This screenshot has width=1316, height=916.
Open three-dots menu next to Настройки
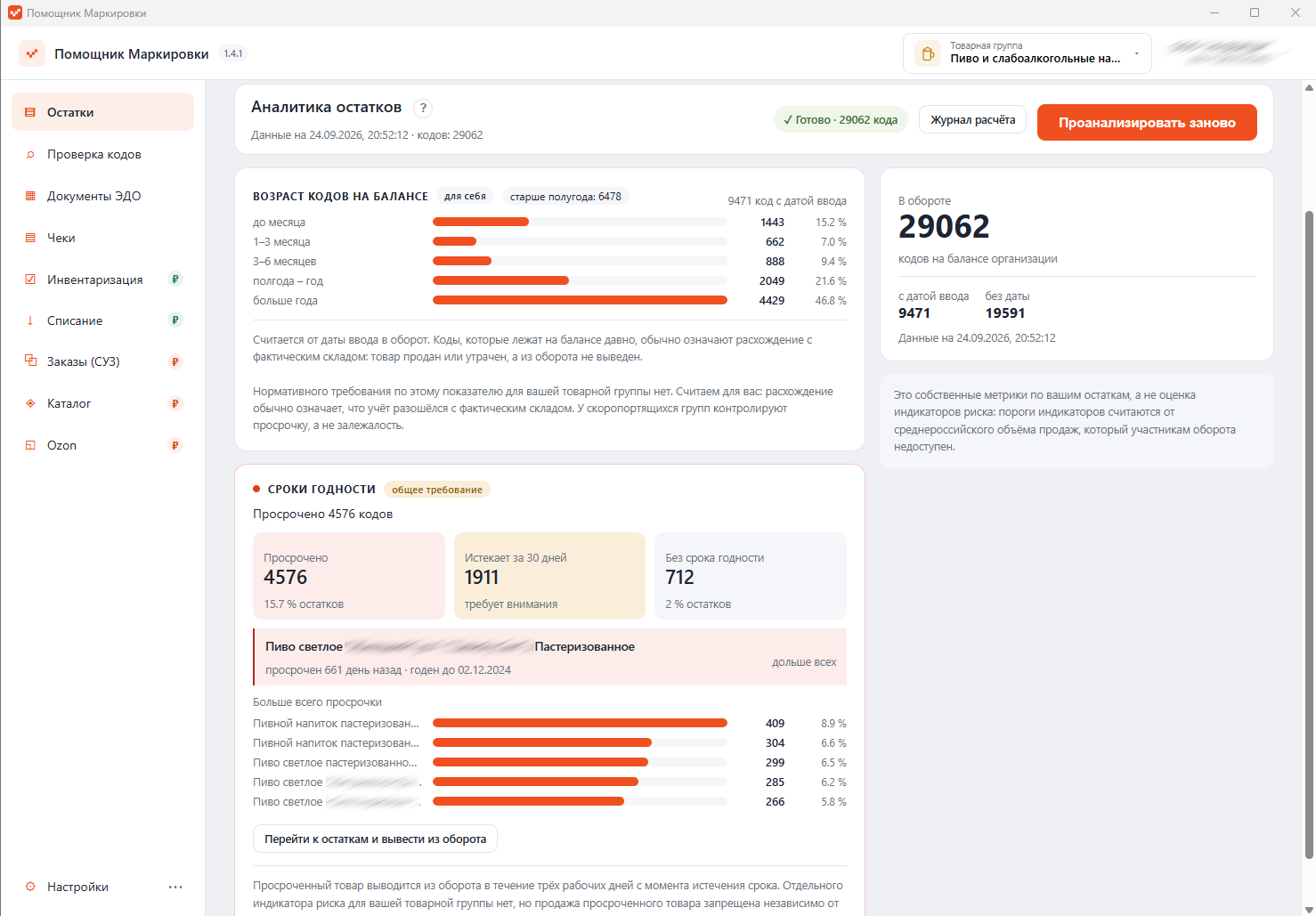pos(175,887)
